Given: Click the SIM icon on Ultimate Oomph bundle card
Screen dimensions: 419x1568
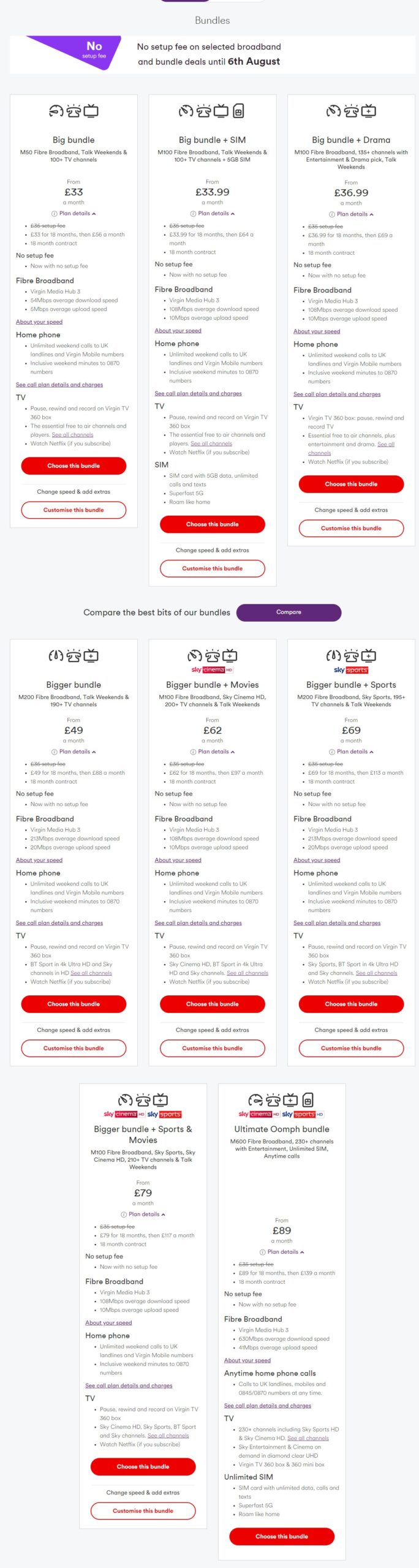Looking at the screenshot, I should pyautogui.click(x=308, y=1099).
